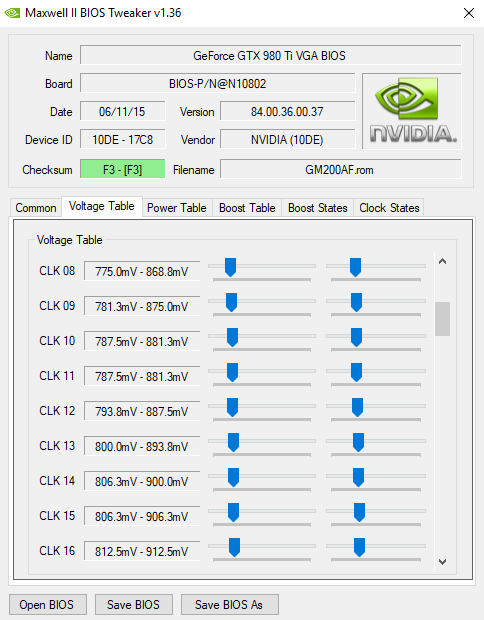
Task: Click CLK 15 minimum voltage slider
Action: pos(262,514)
